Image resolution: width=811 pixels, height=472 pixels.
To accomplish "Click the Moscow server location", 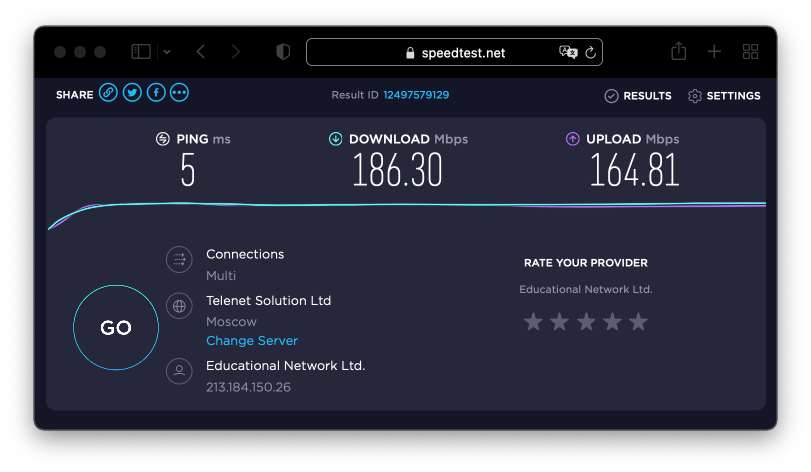I will tap(231, 322).
